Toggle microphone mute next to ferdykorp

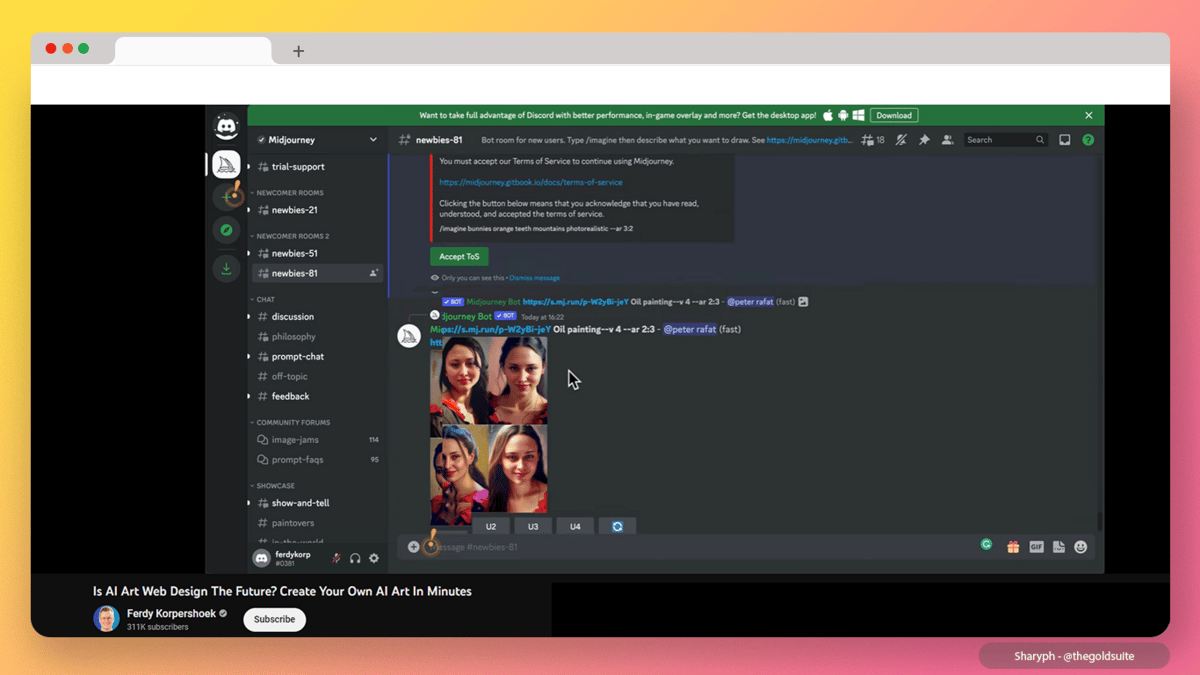tap(336, 559)
